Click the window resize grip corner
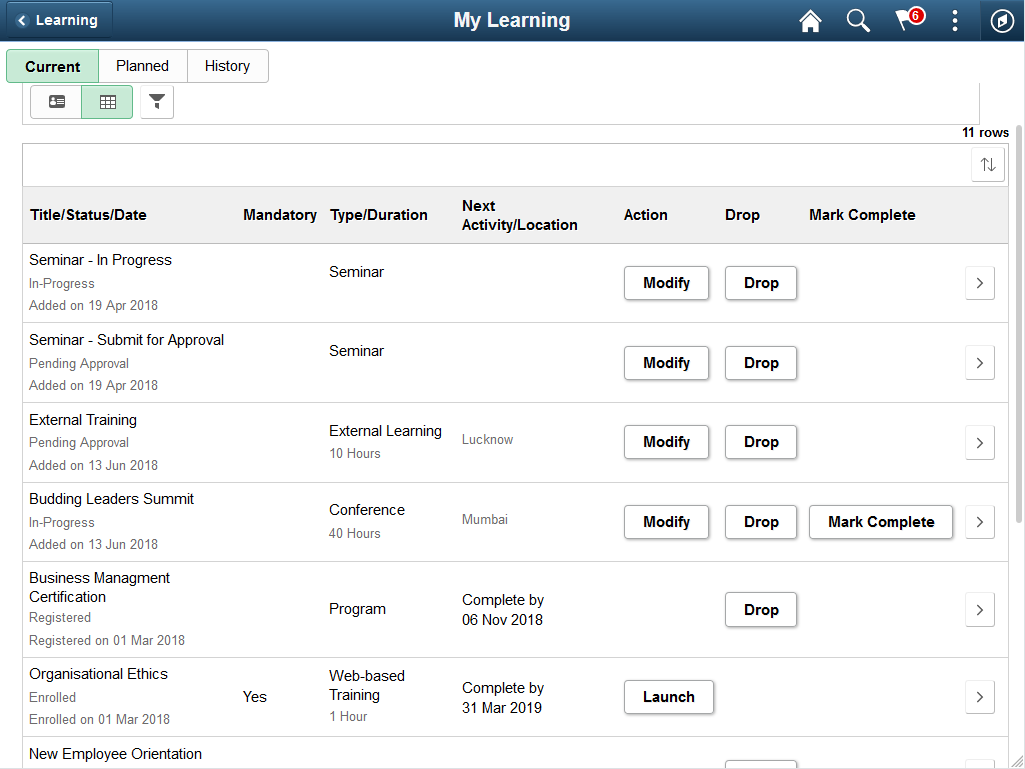Screen dimensions: 1025x769 tap(1017, 761)
